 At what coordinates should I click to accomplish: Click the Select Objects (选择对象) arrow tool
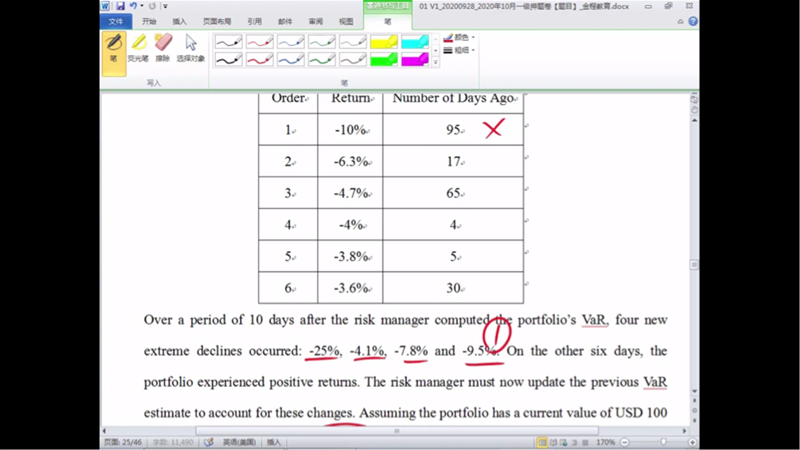coord(190,47)
